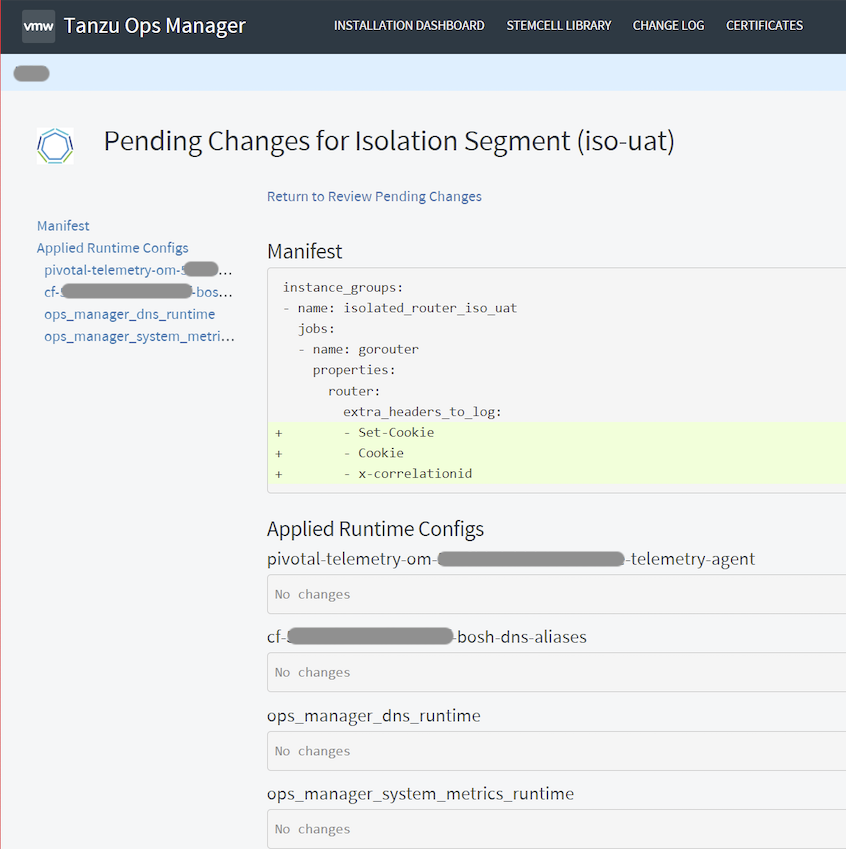Click 'No changes' under telemetry-agent
846x849 pixels.
[313, 595]
